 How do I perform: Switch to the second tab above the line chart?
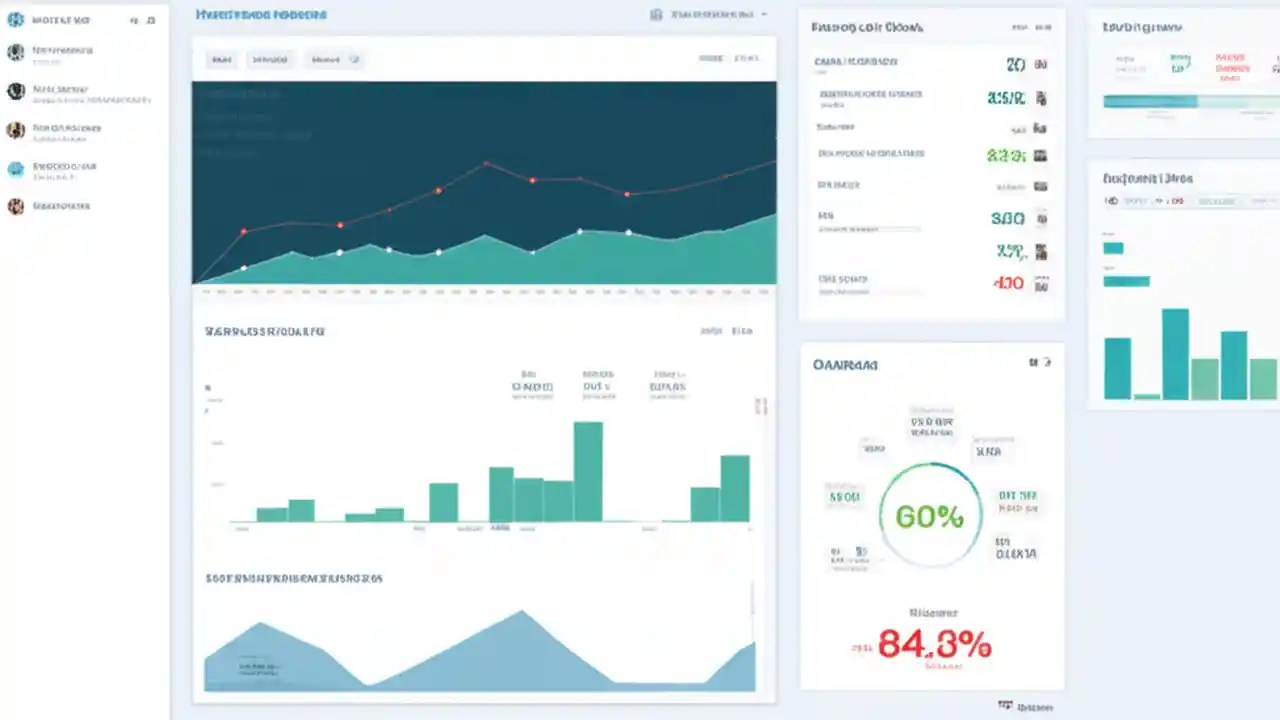pos(269,59)
